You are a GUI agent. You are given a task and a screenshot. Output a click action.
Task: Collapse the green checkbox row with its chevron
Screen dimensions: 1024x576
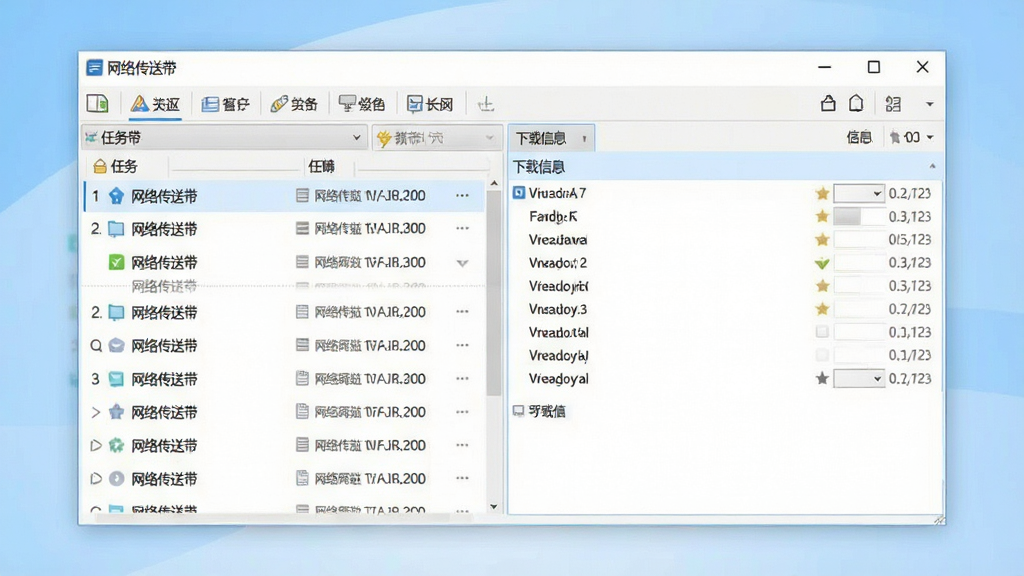pyautogui.click(x=462, y=263)
